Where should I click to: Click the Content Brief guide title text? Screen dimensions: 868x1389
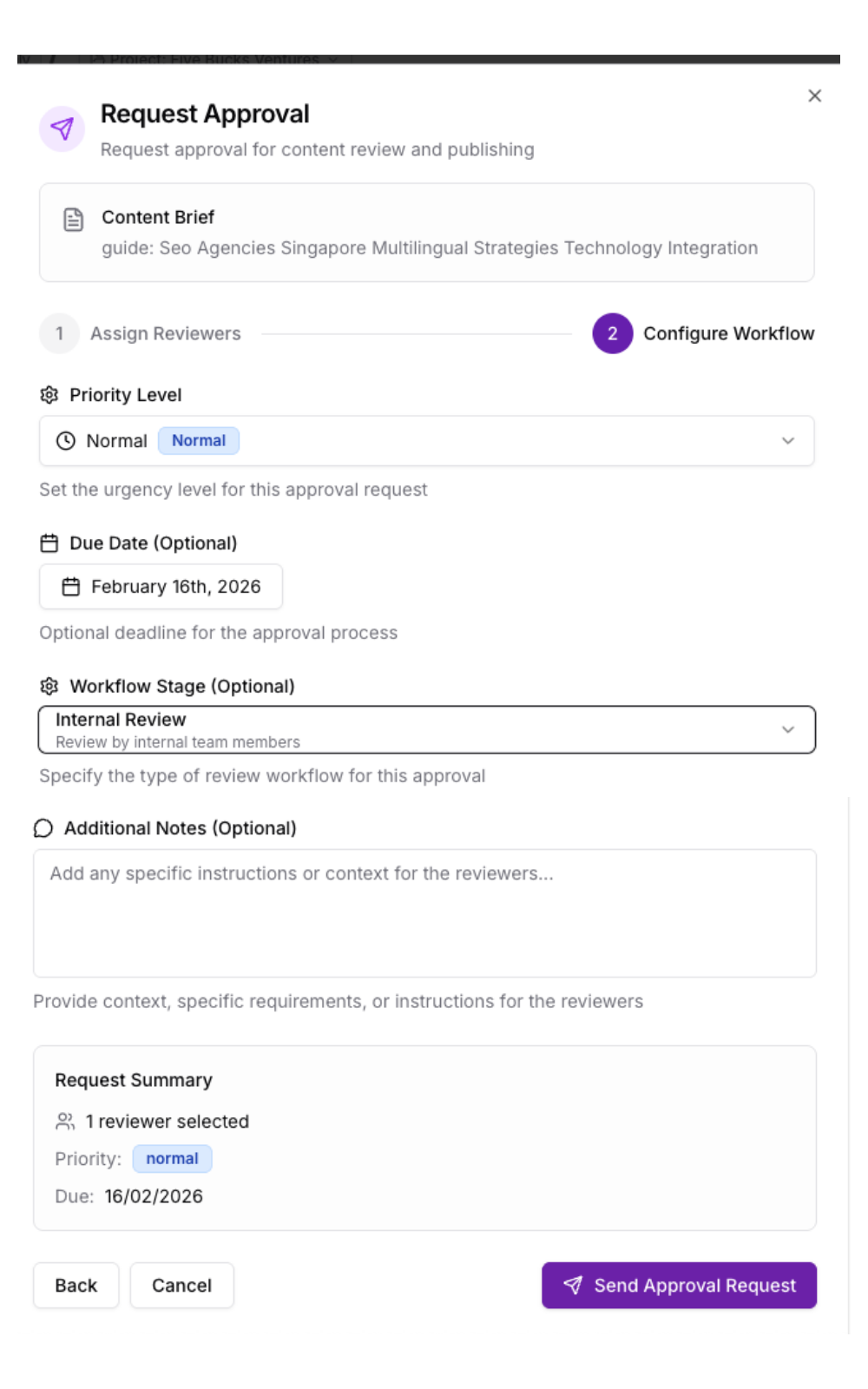pyautogui.click(x=430, y=248)
